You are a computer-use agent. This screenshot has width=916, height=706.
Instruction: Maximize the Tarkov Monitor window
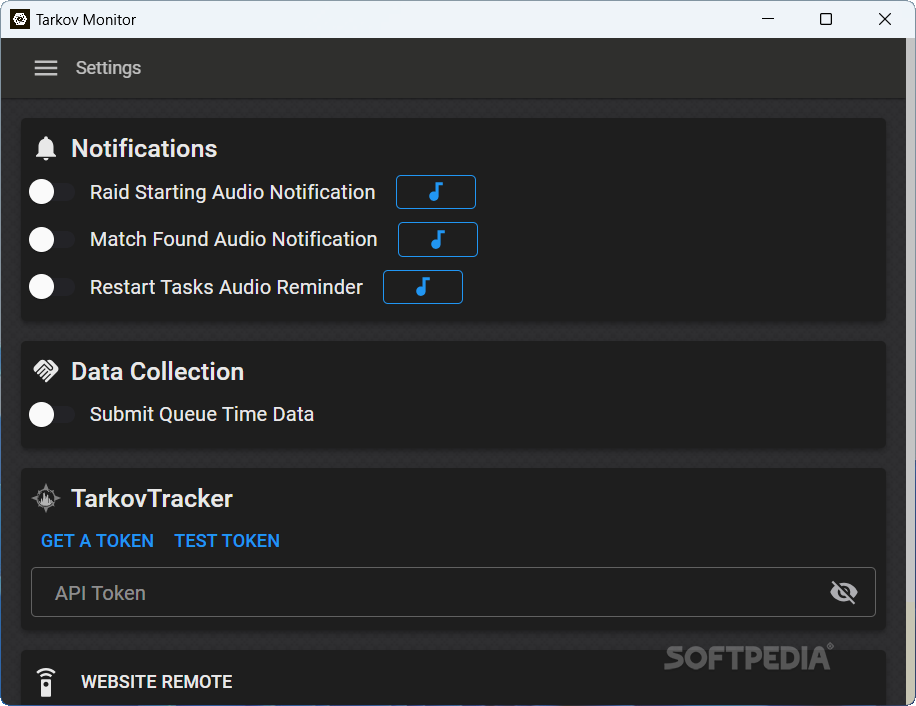pos(826,19)
